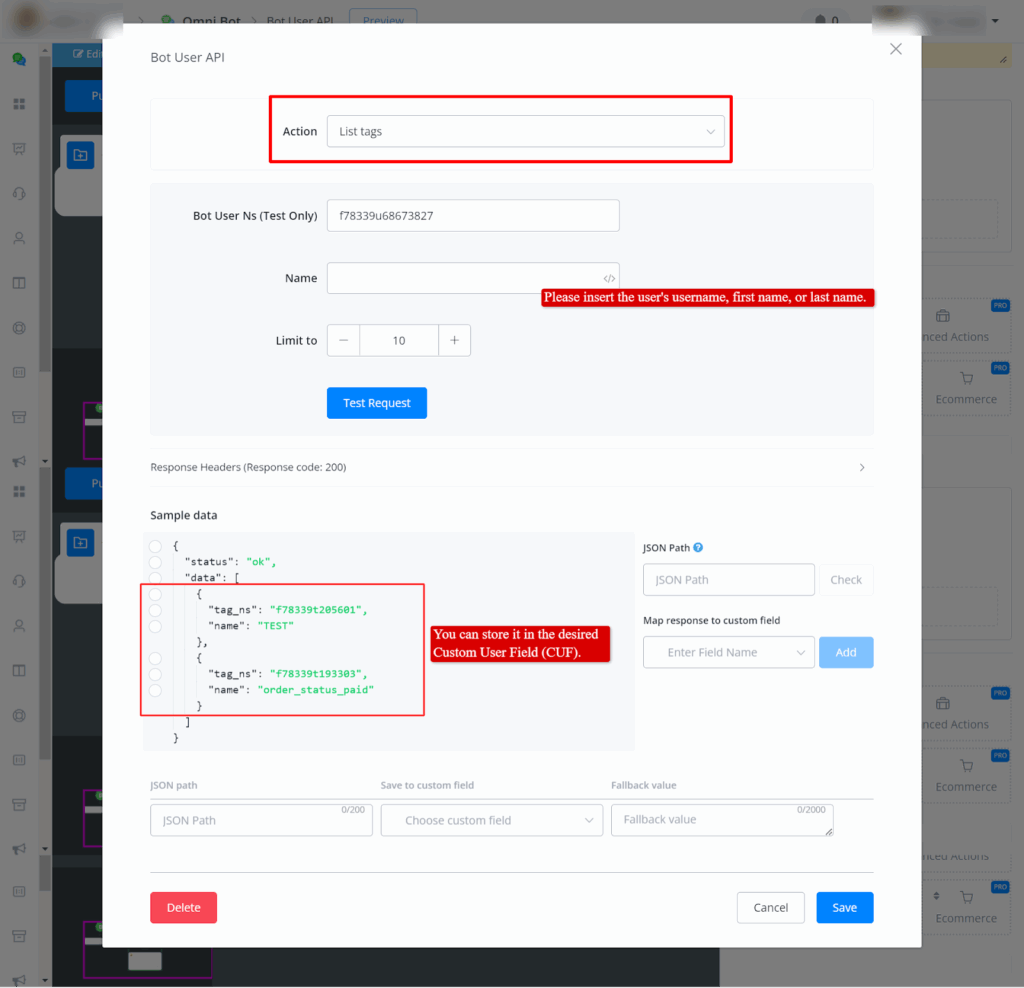Screen dimensions: 1024x988
Task: Increase the Limit to value with plus
Action: coord(454,340)
